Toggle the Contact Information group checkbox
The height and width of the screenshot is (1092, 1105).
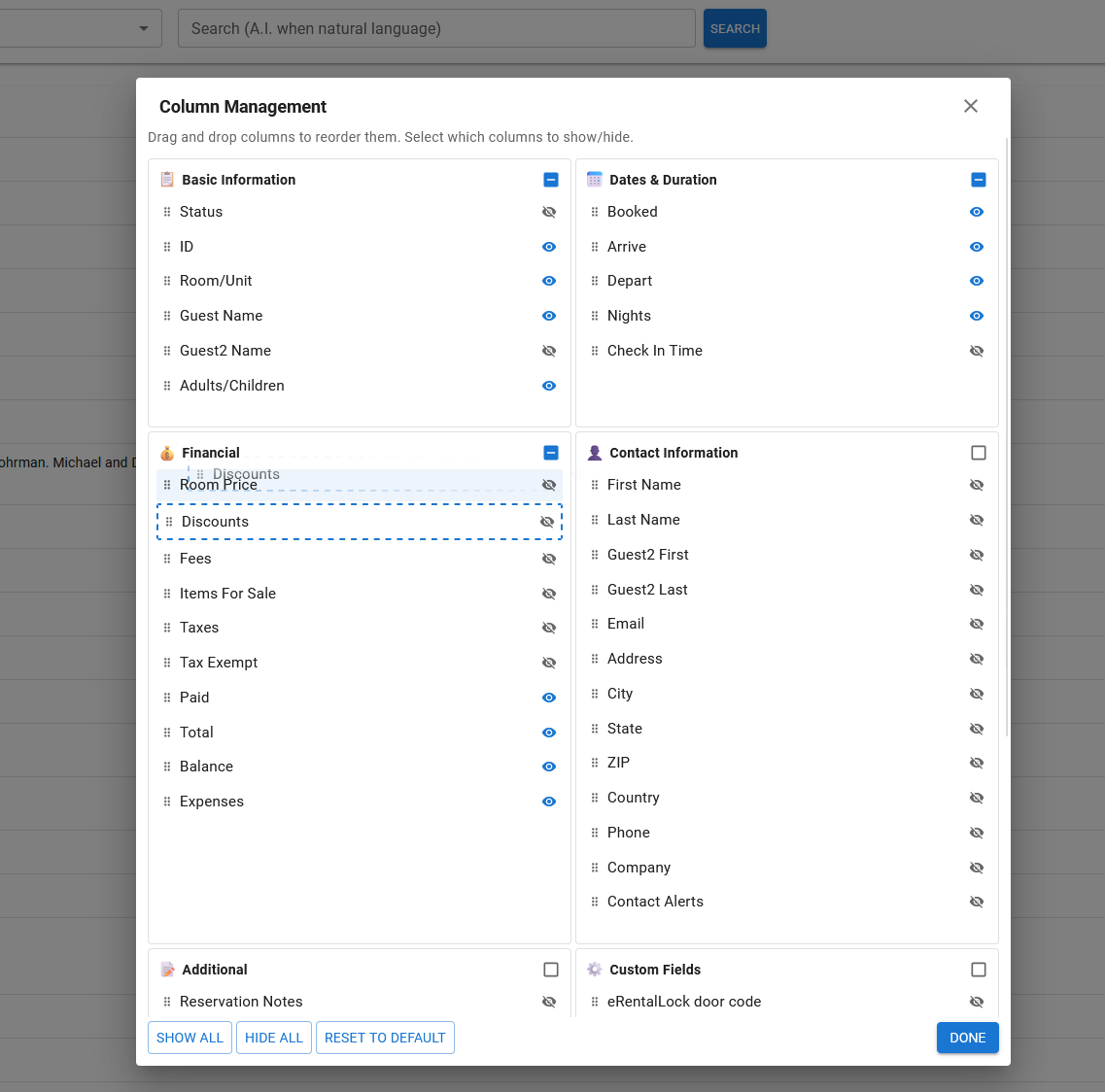pos(979,453)
